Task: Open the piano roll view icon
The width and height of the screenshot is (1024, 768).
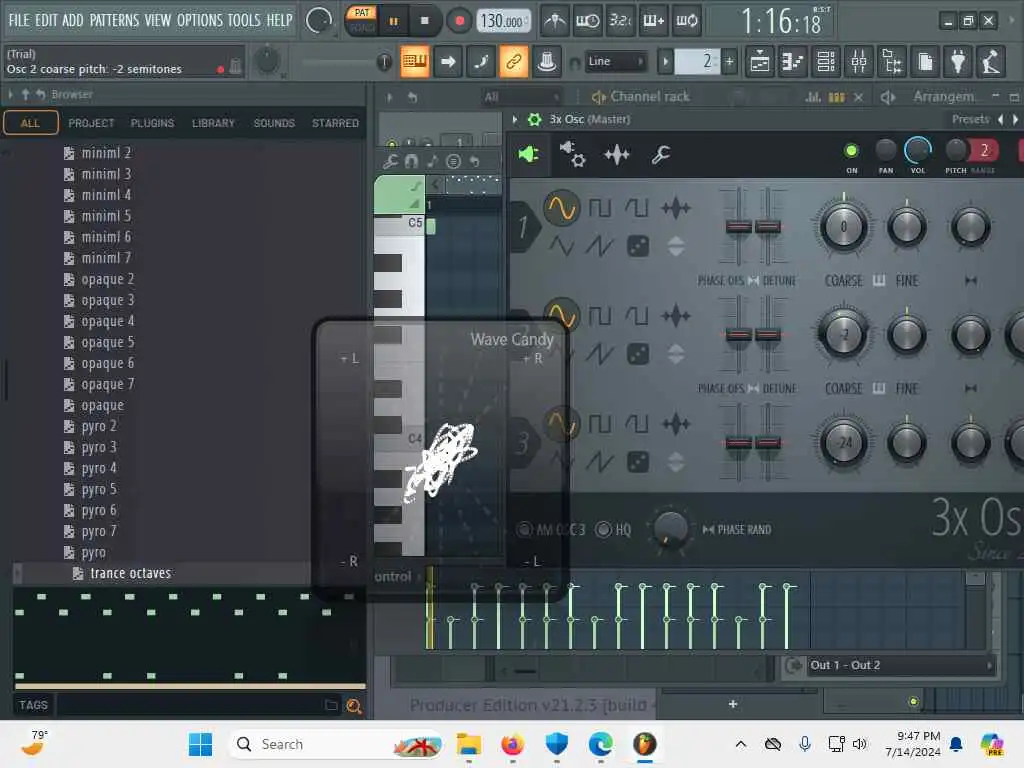Action: point(793,62)
